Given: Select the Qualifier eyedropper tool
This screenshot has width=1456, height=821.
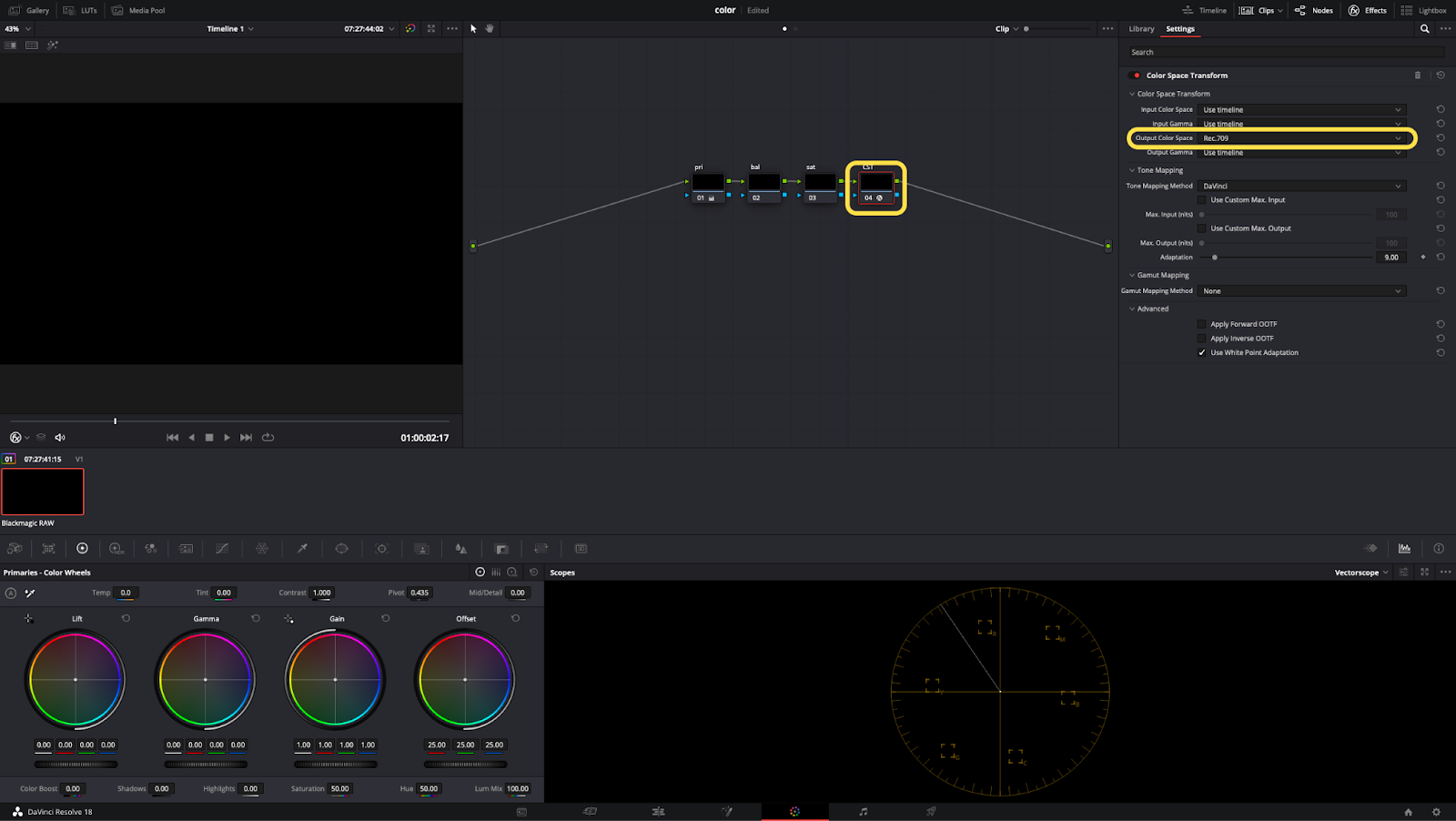Looking at the screenshot, I should (302, 549).
